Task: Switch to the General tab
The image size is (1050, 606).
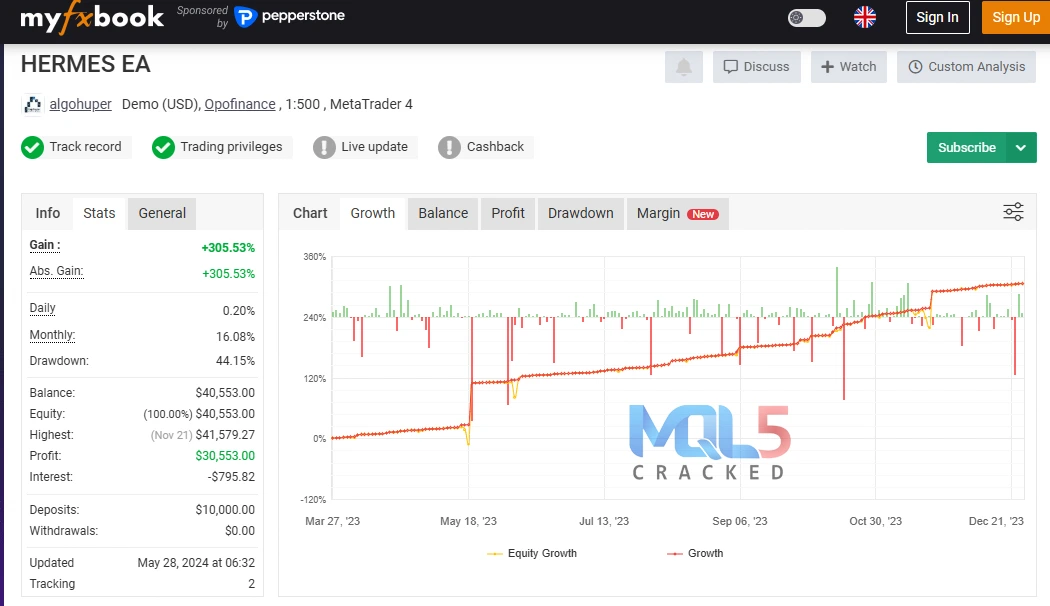Action: (x=162, y=213)
